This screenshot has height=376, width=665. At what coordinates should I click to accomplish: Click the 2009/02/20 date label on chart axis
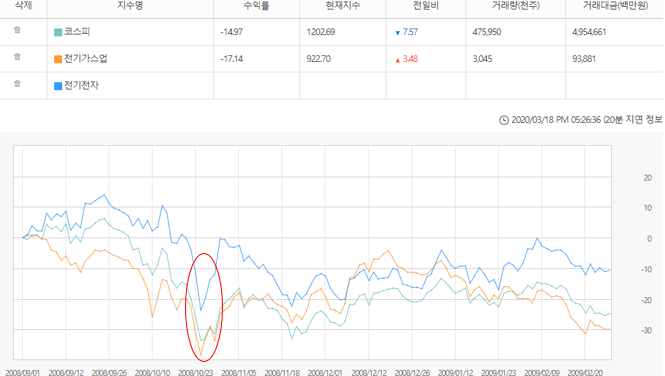[585, 373]
